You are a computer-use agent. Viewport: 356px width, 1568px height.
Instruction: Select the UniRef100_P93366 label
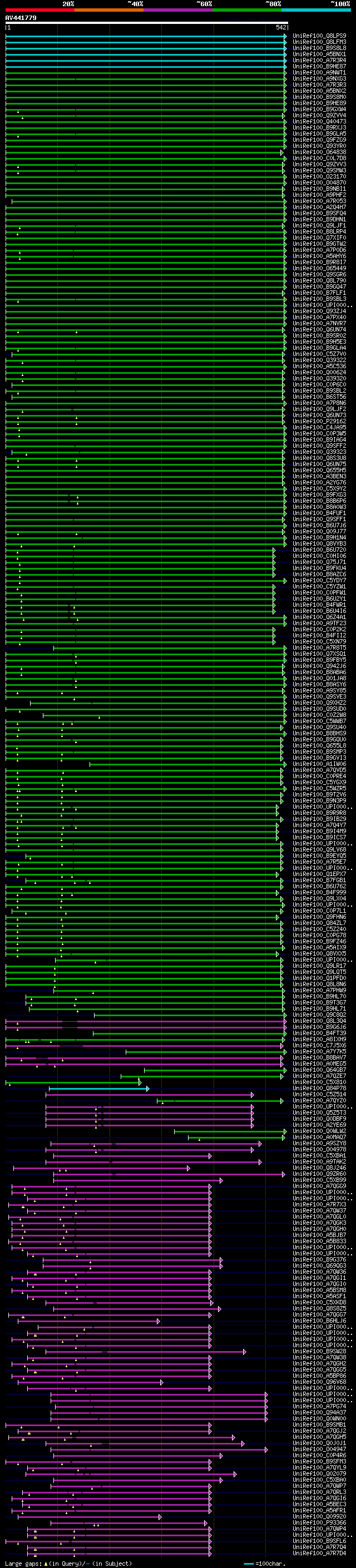point(319,1523)
